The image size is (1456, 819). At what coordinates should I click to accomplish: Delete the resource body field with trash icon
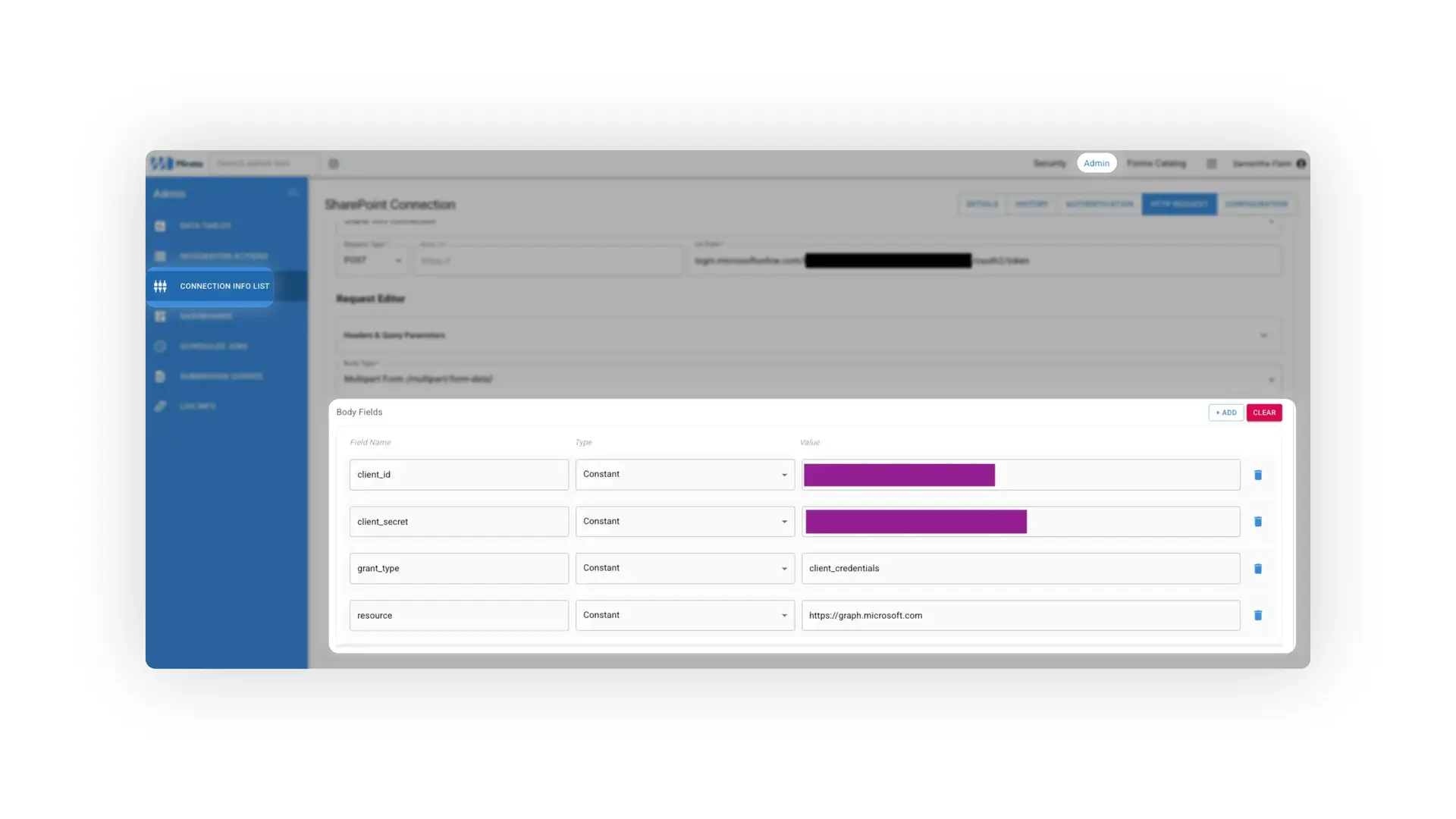coord(1258,615)
